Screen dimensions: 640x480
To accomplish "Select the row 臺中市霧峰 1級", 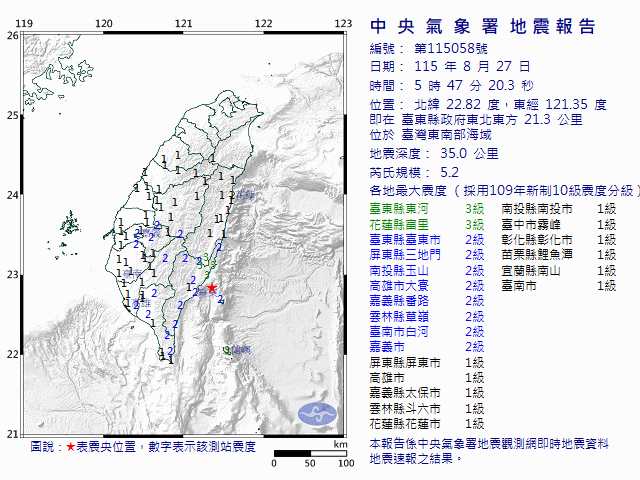I will (559, 224).
